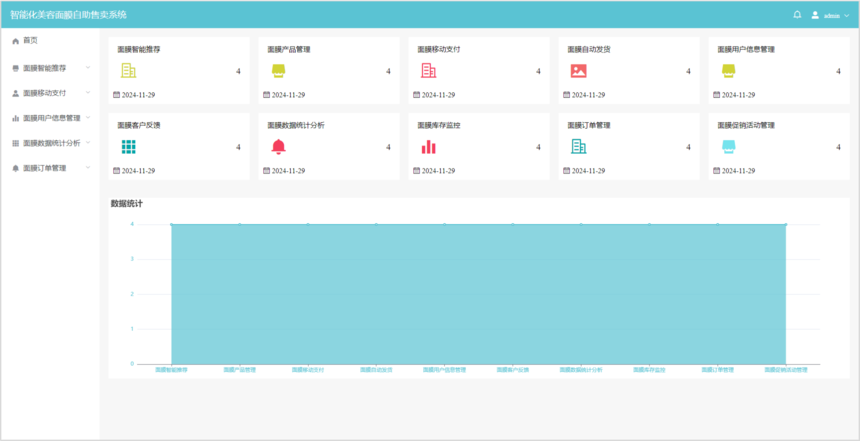The height and width of the screenshot is (441, 860).
Task: Click the red picture icon on 面膜自动发货 card
Action: 579,71
